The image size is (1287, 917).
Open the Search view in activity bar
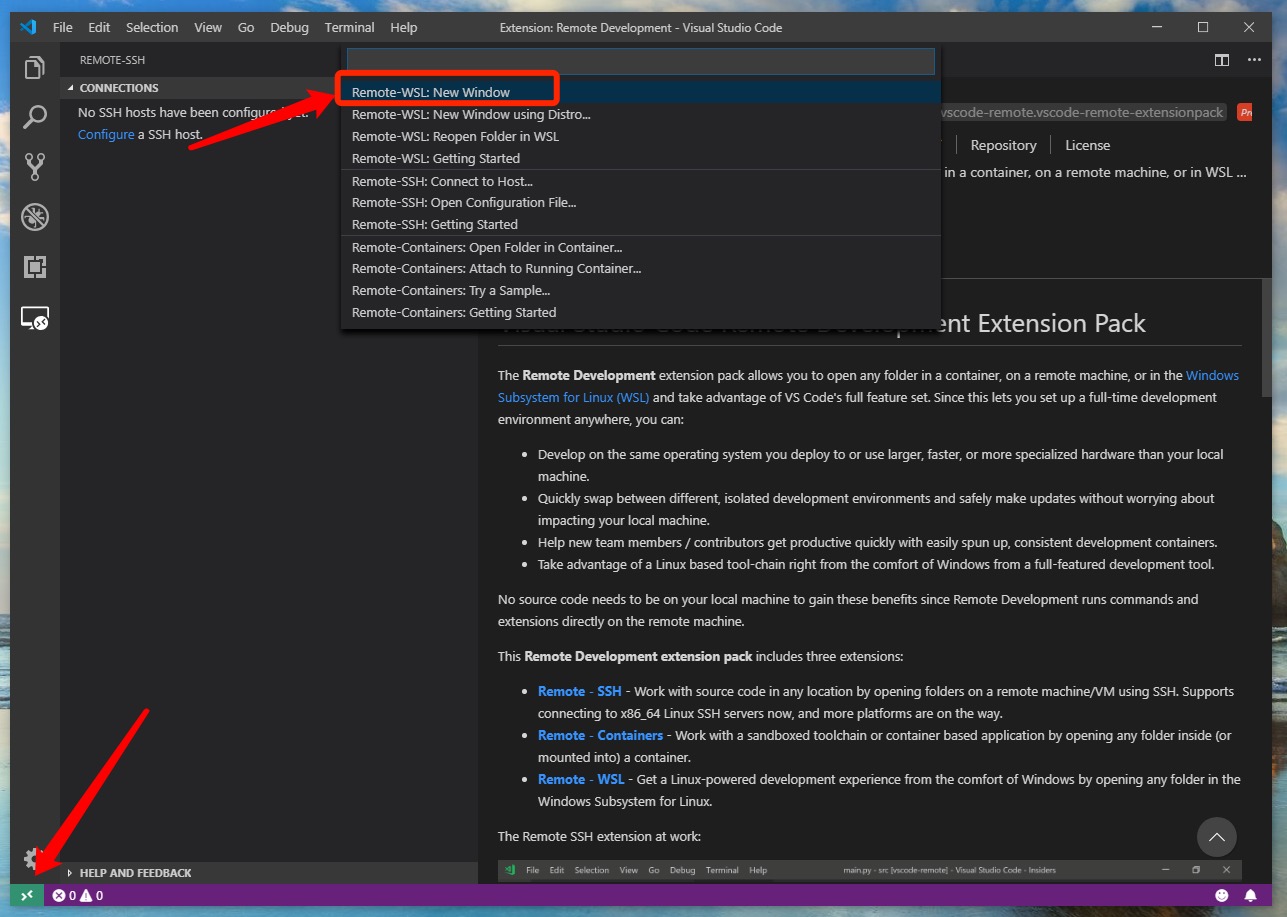pyautogui.click(x=35, y=118)
